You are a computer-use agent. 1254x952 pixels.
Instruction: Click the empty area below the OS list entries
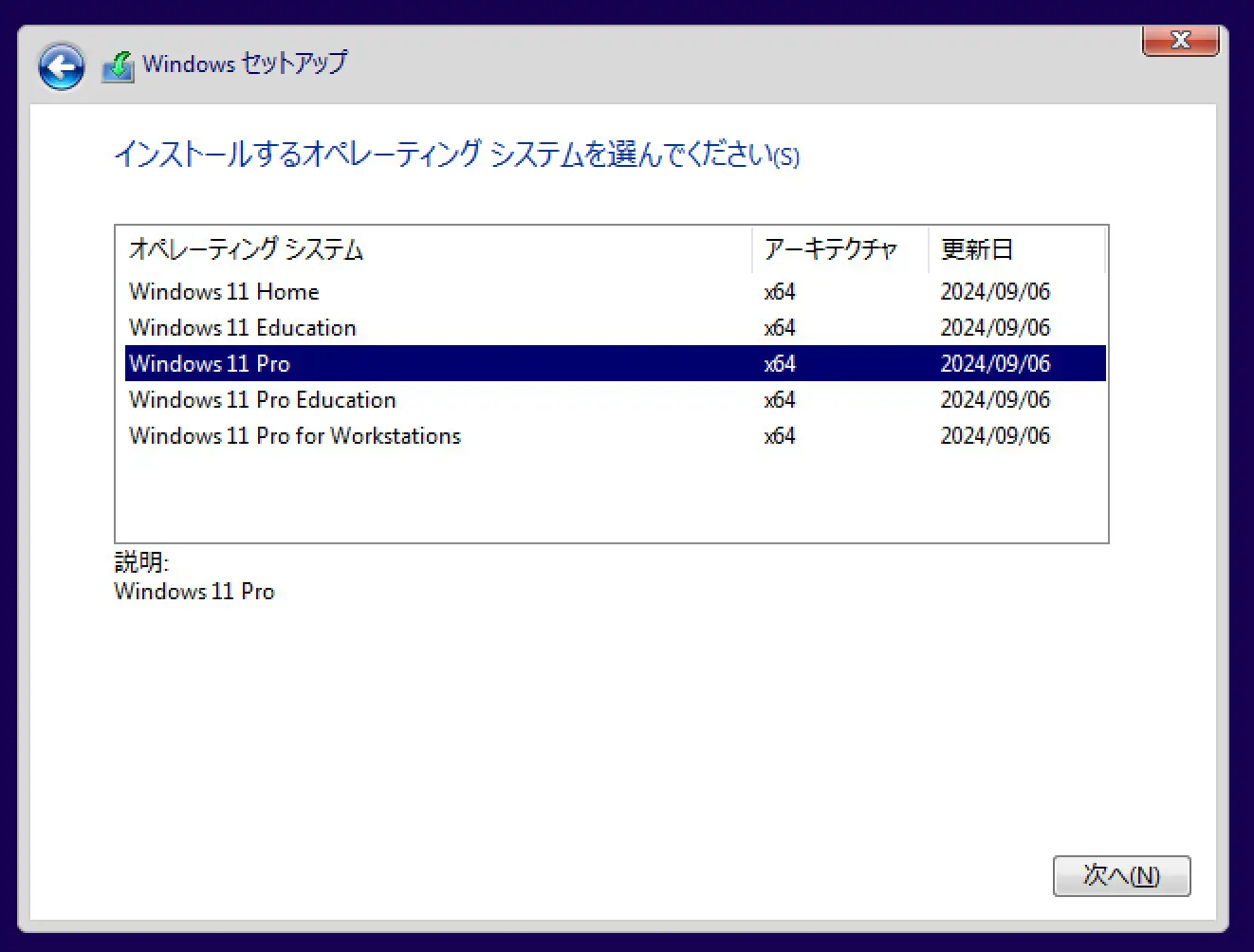coord(607,493)
